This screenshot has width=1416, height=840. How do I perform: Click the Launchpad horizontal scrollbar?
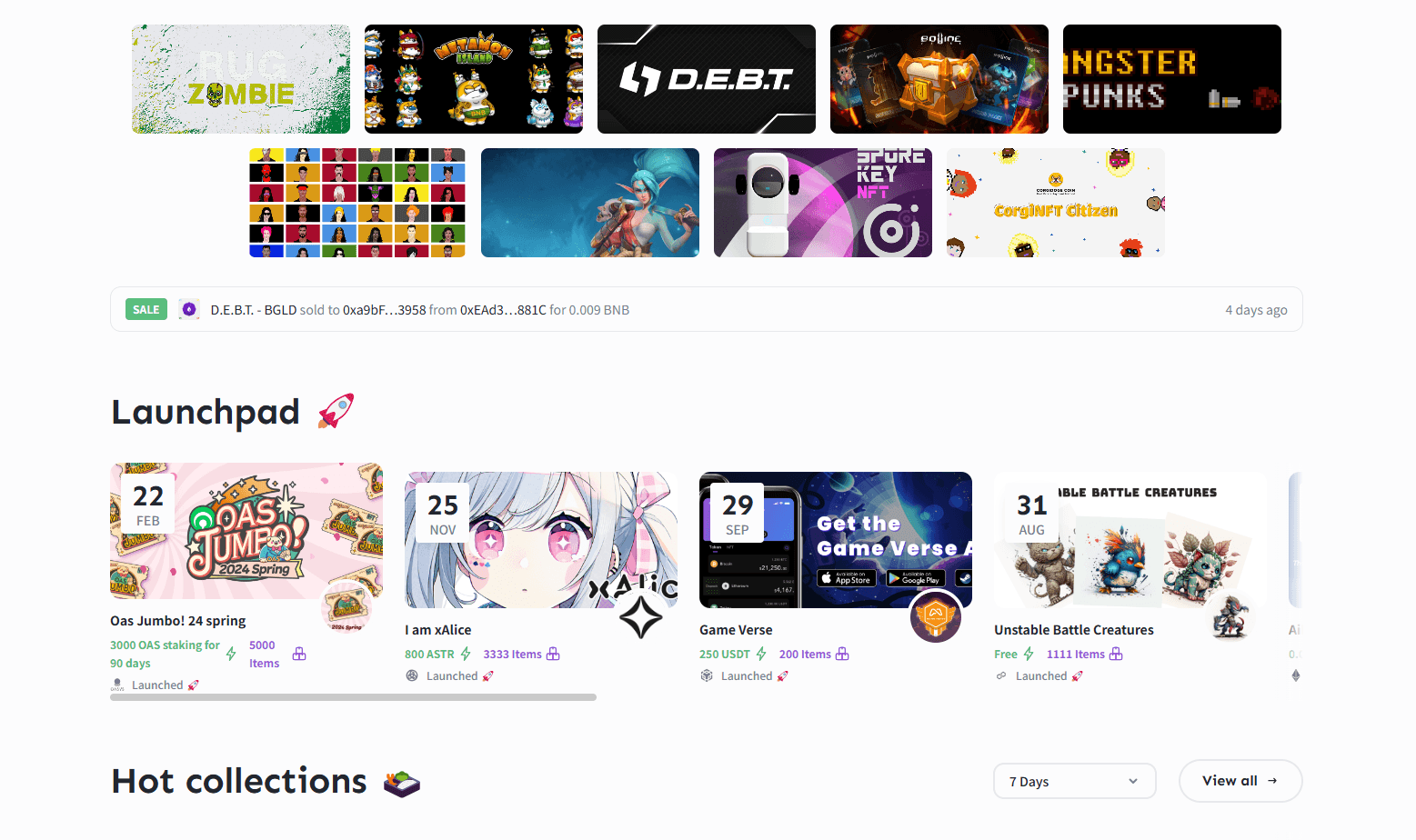[353, 697]
